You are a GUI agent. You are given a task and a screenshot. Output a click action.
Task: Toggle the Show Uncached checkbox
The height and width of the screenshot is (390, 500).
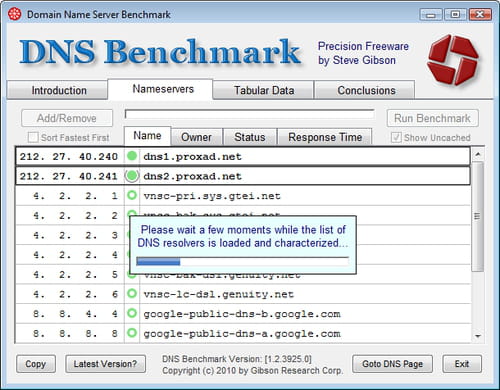click(x=396, y=137)
